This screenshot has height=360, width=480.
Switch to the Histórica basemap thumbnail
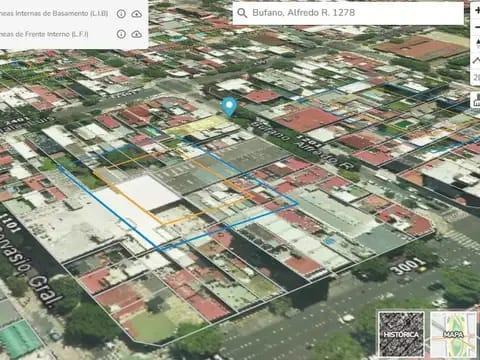point(401,334)
